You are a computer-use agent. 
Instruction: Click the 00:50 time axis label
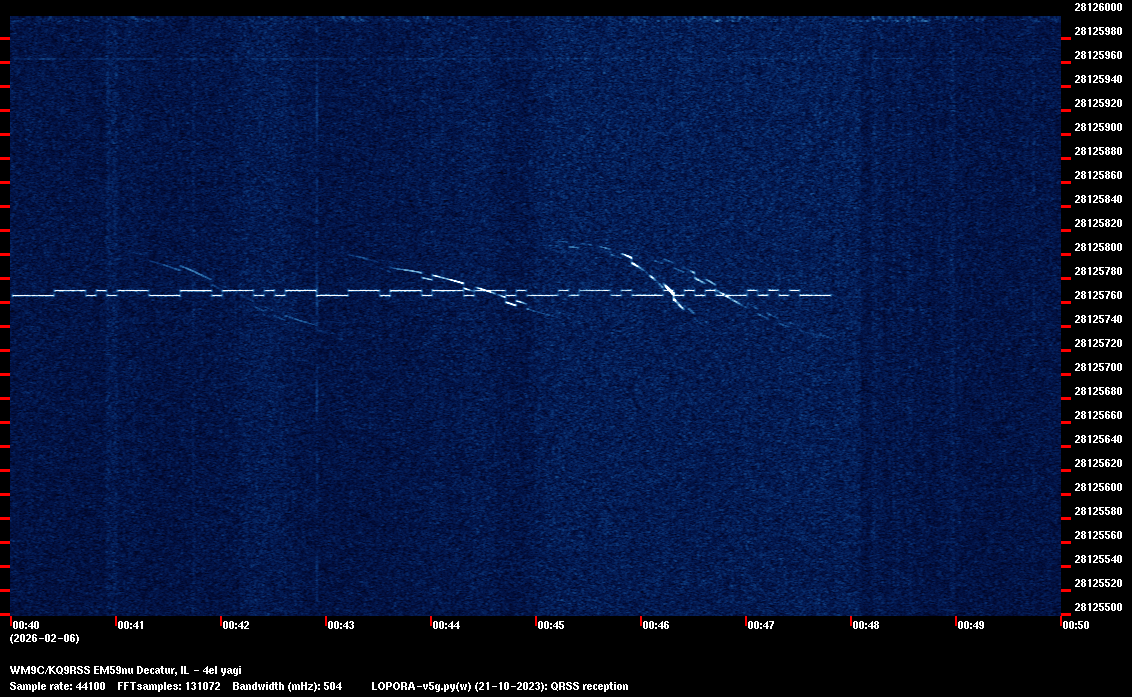1076,625
